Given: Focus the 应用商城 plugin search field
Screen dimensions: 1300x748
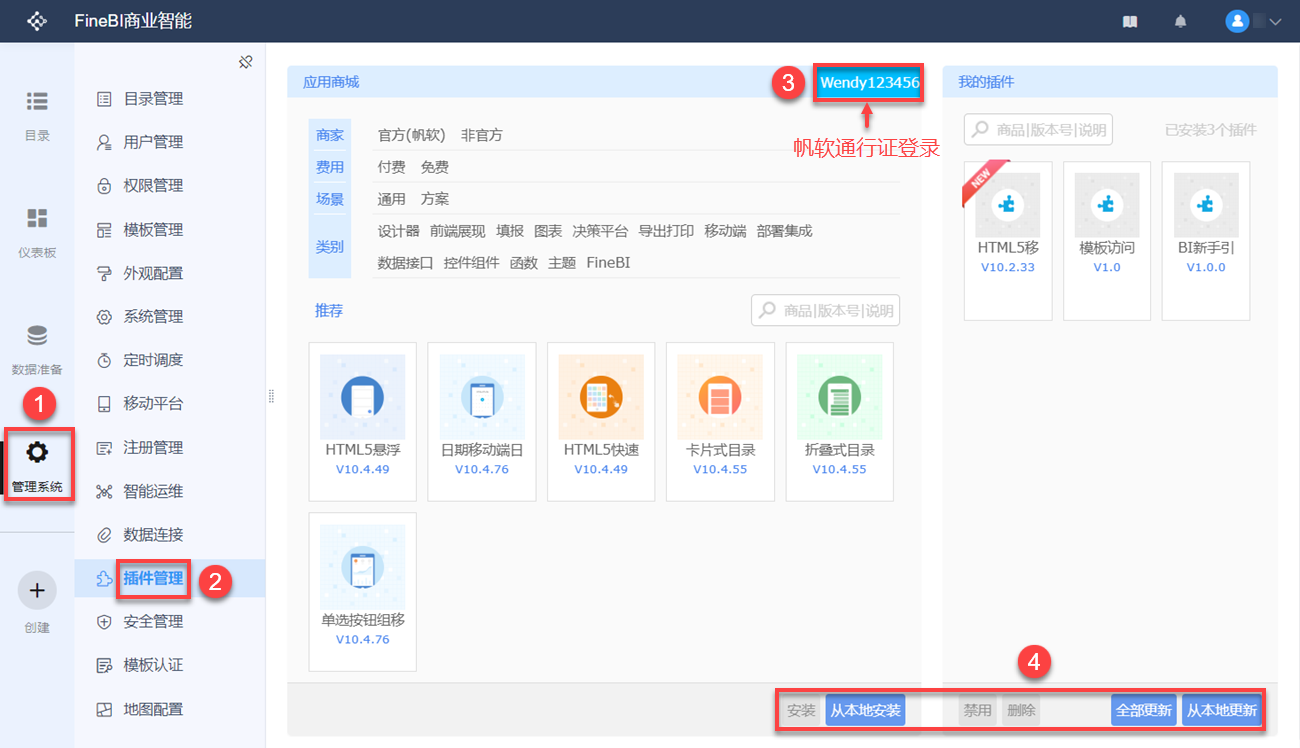Looking at the screenshot, I should coord(825,310).
